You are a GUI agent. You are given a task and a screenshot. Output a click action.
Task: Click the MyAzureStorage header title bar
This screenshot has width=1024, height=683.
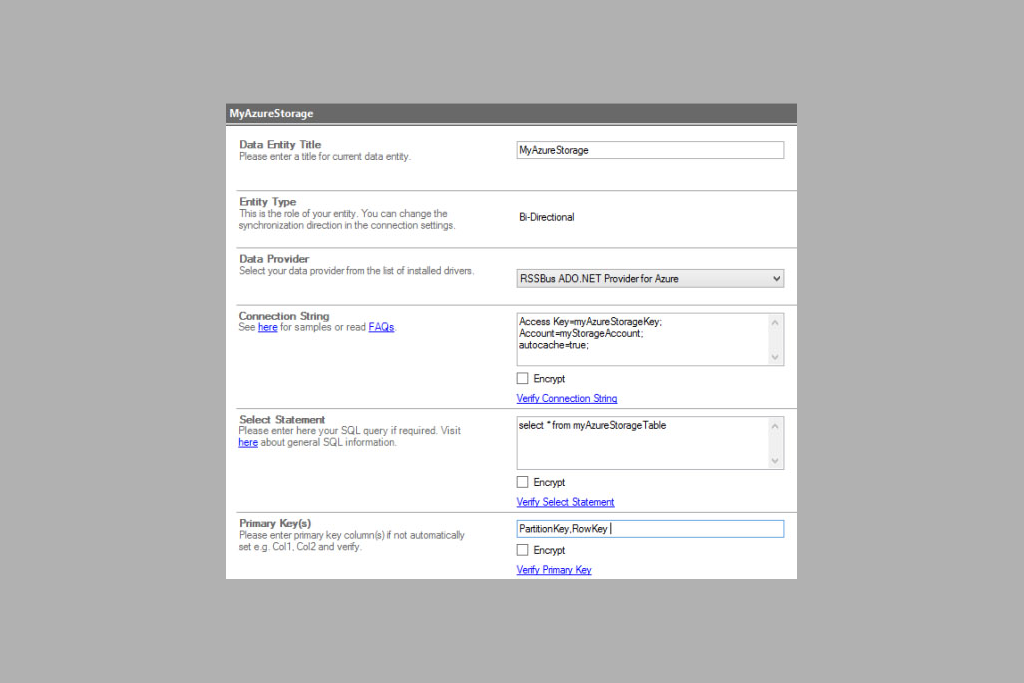[511, 114]
